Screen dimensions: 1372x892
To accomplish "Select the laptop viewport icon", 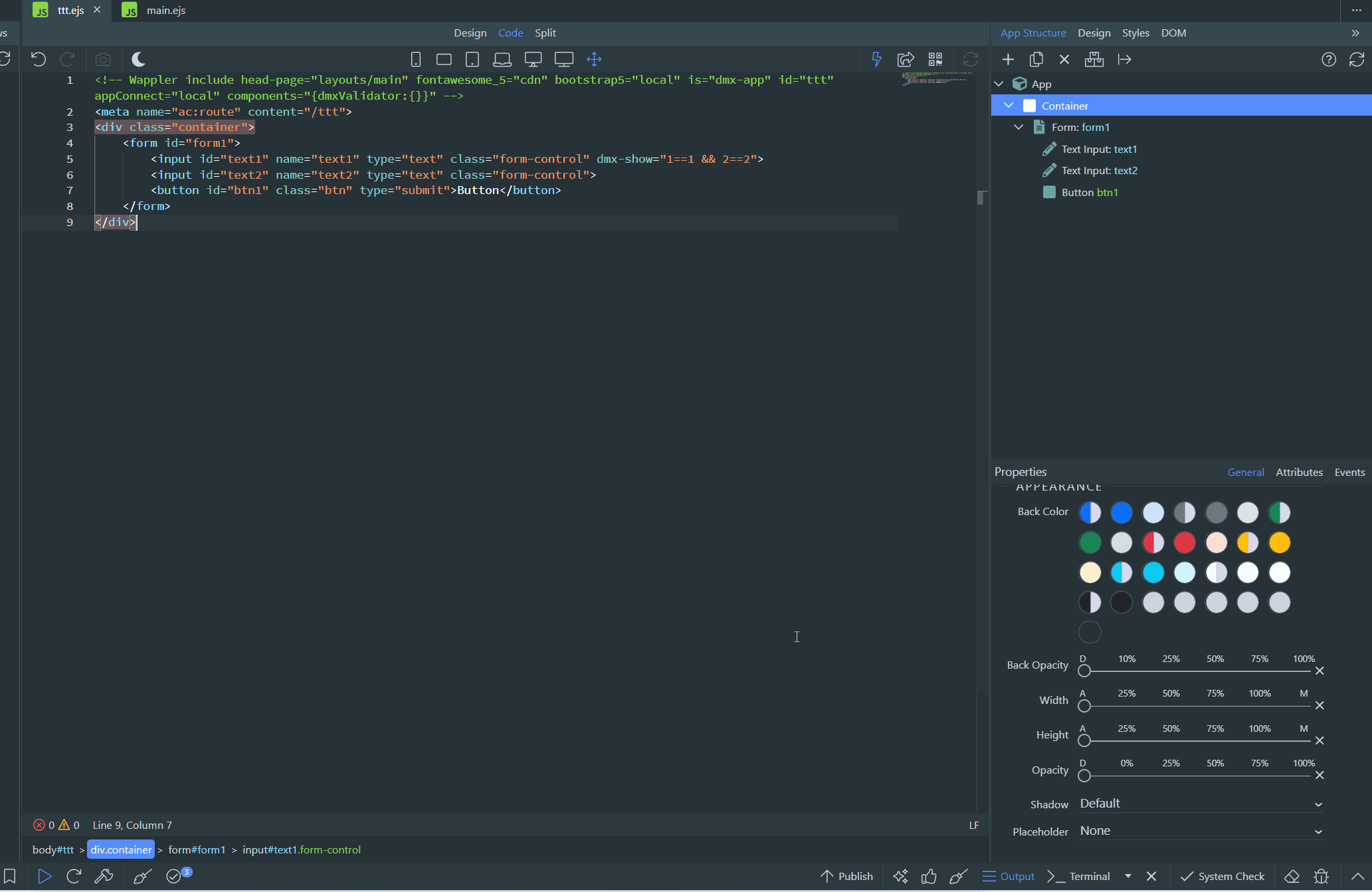I will [x=502, y=59].
